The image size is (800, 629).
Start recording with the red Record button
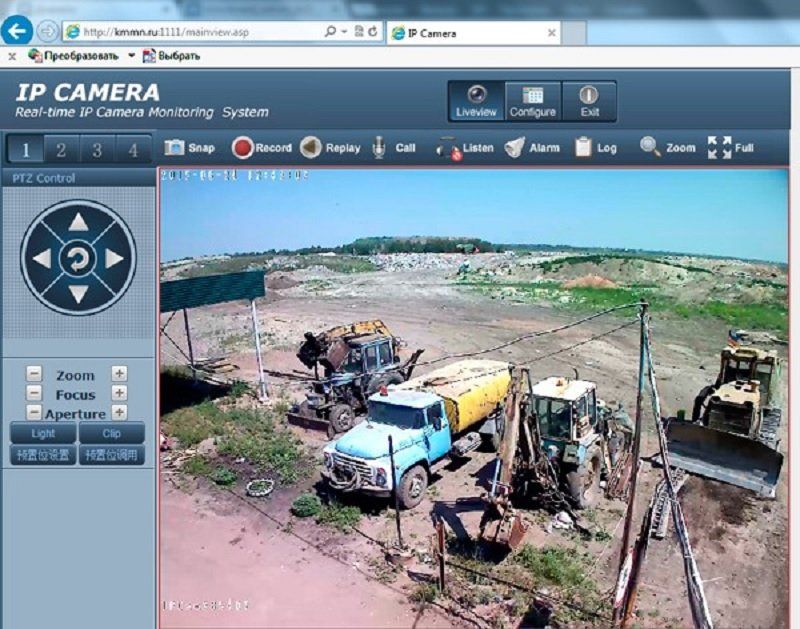click(243, 148)
